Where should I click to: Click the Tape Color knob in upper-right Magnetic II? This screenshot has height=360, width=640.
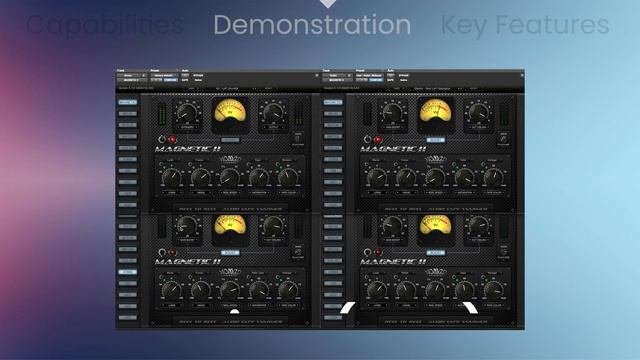tap(493, 177)
